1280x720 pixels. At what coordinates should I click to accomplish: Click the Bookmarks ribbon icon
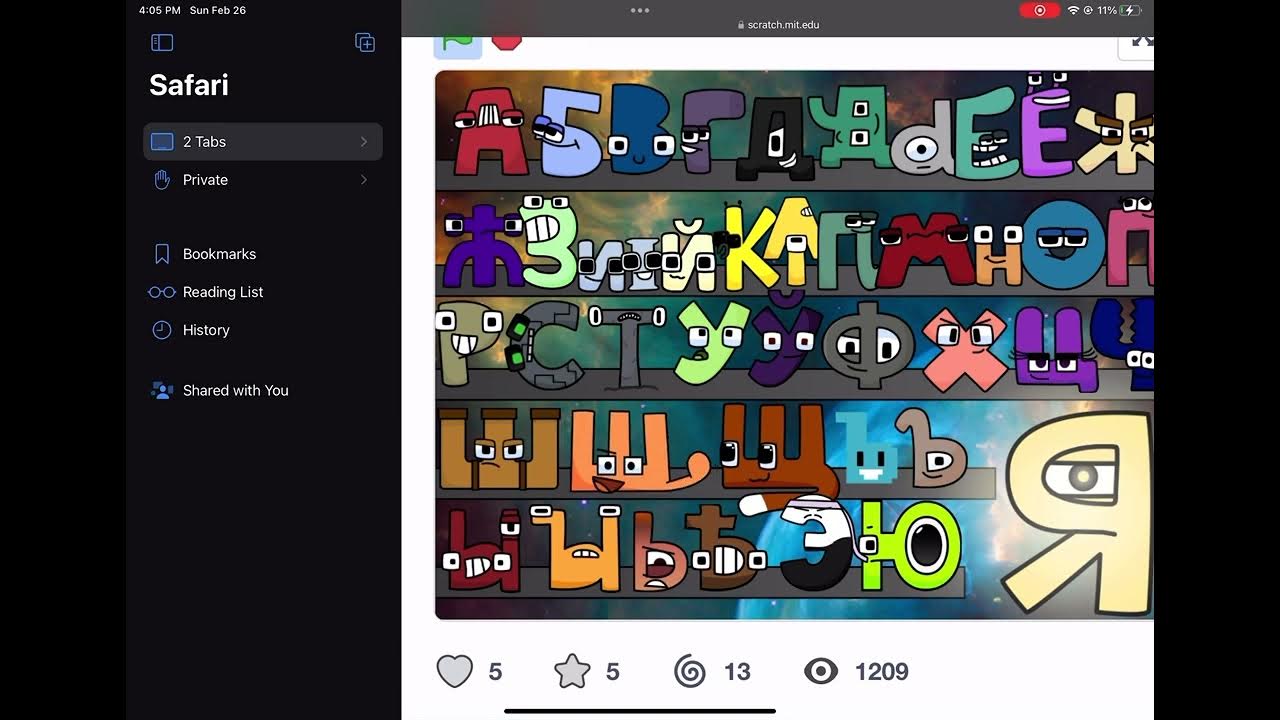[162, 254]
